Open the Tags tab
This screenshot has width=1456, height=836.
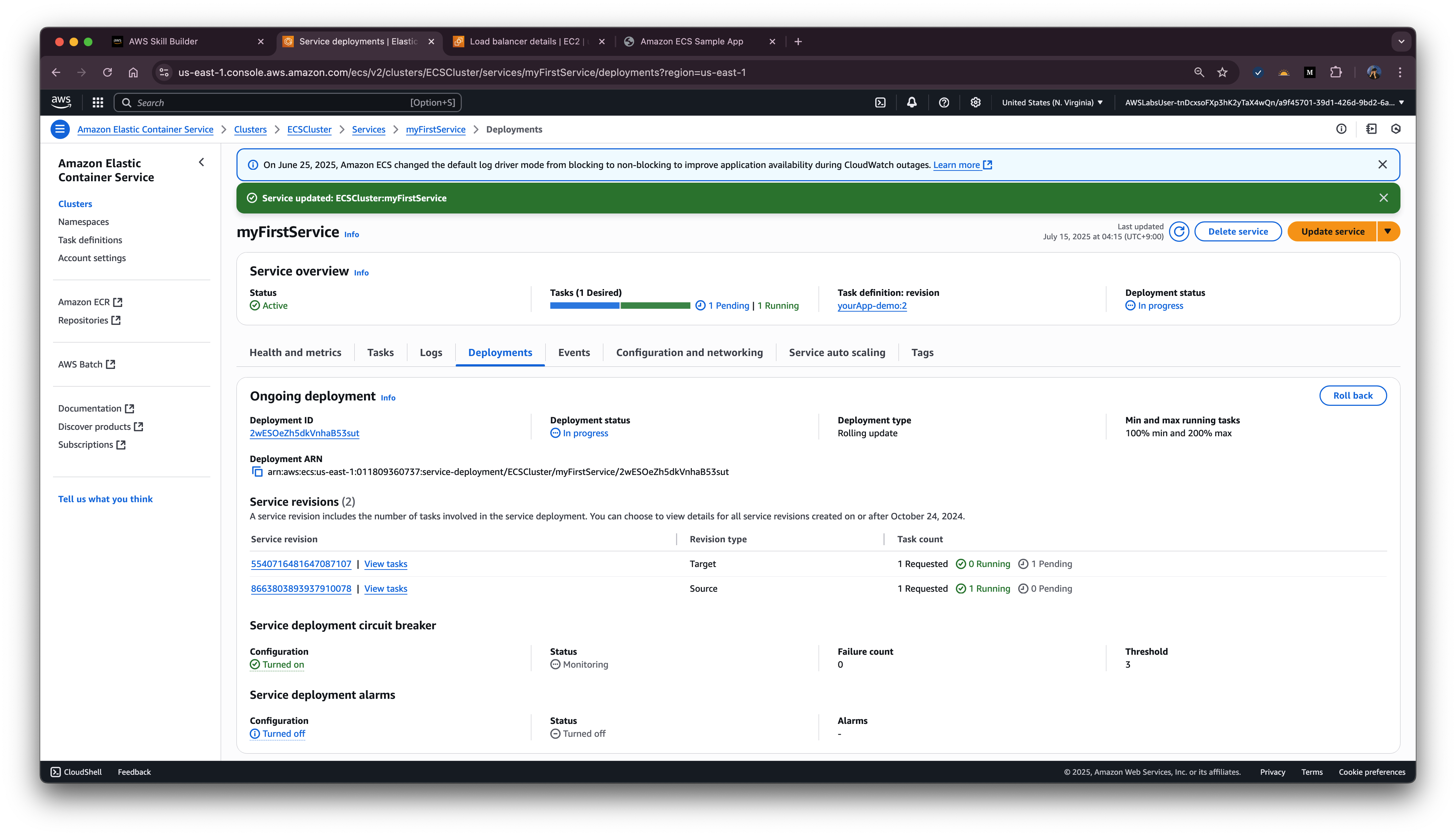click(923, 352)
